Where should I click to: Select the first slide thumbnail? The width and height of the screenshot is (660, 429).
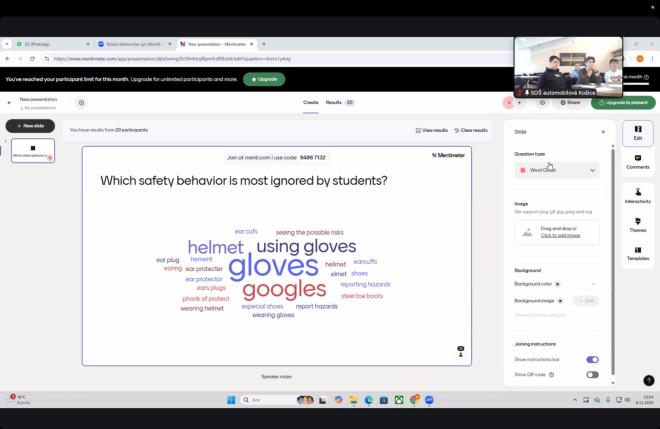pos(33,150)
